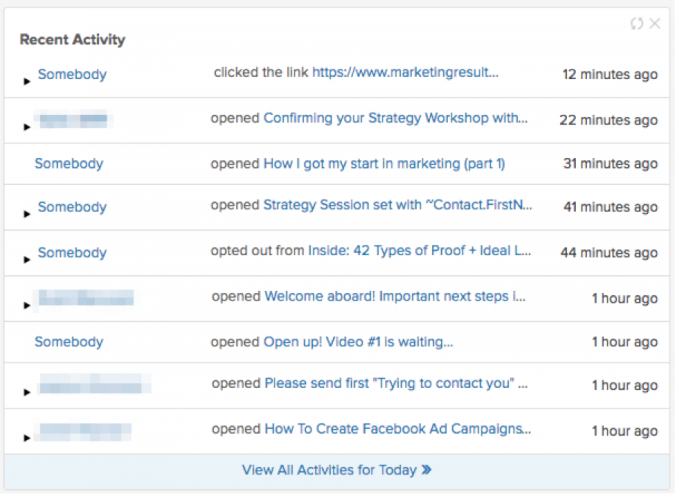
Task: Expand the Trying to contact you row
Action: [27, 392]
